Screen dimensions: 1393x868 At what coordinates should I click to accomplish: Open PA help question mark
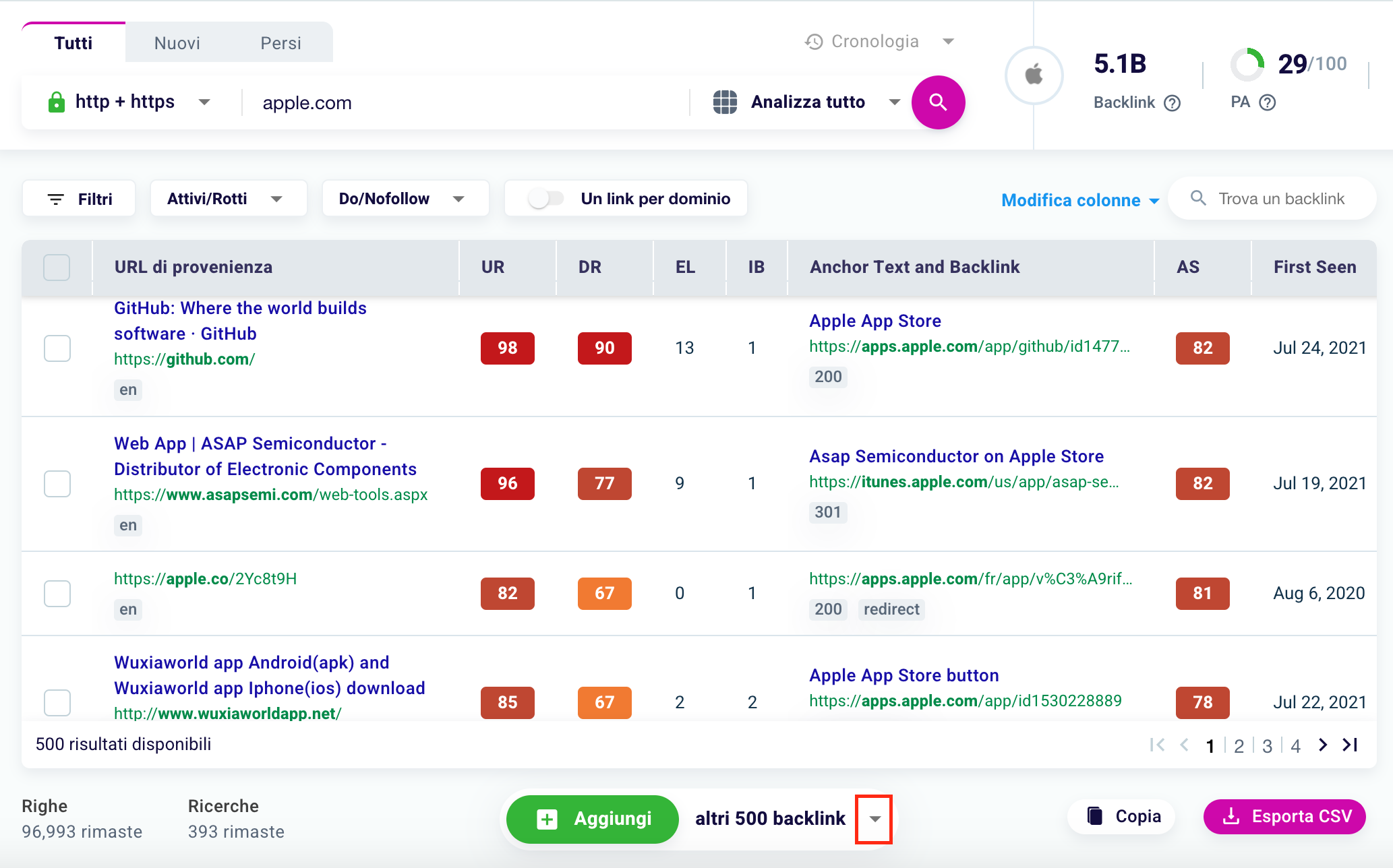pyautogui.click(x=1268, y=102)
